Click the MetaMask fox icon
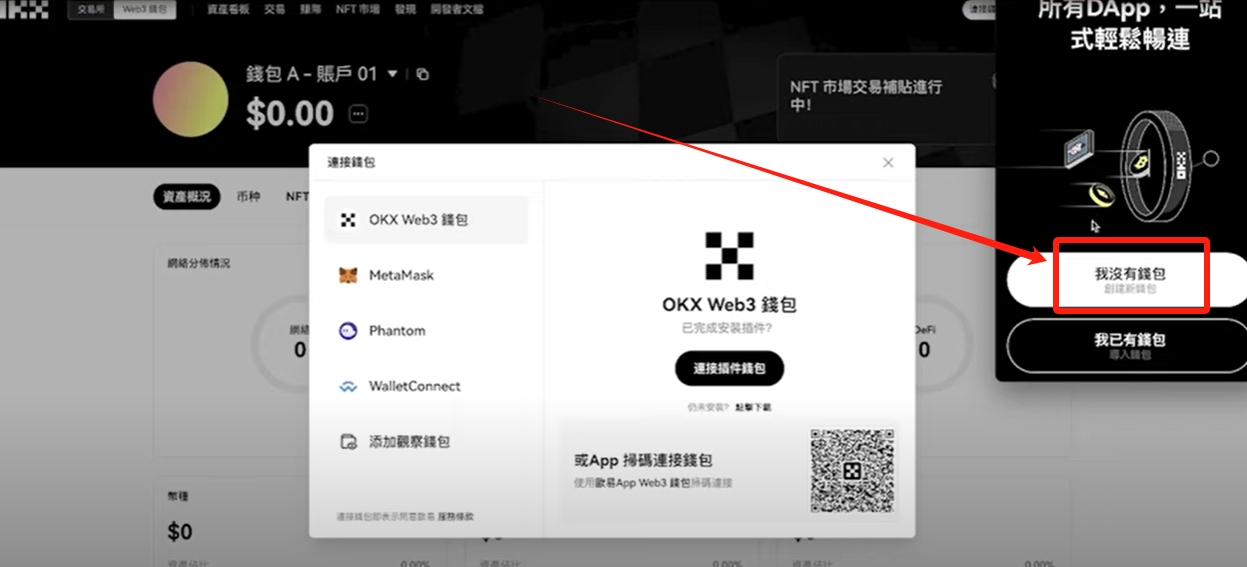This screenshot has height=567, width=1247. tap(348, 275)
